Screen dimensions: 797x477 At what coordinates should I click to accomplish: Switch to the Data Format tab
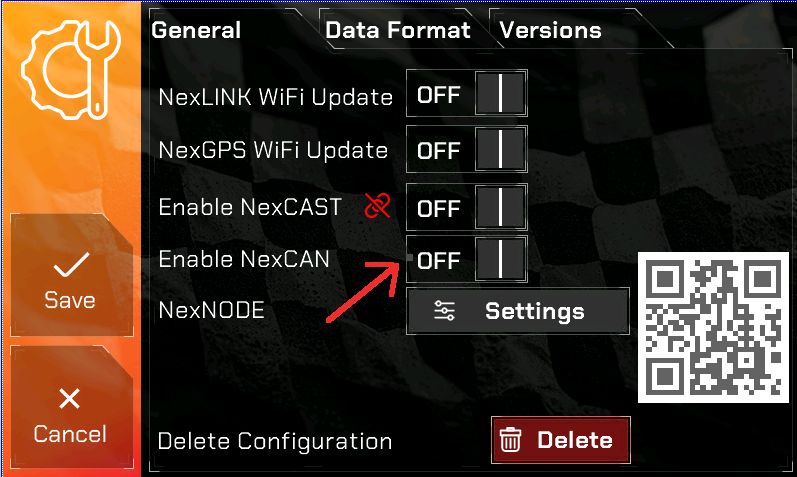[398, 30]
